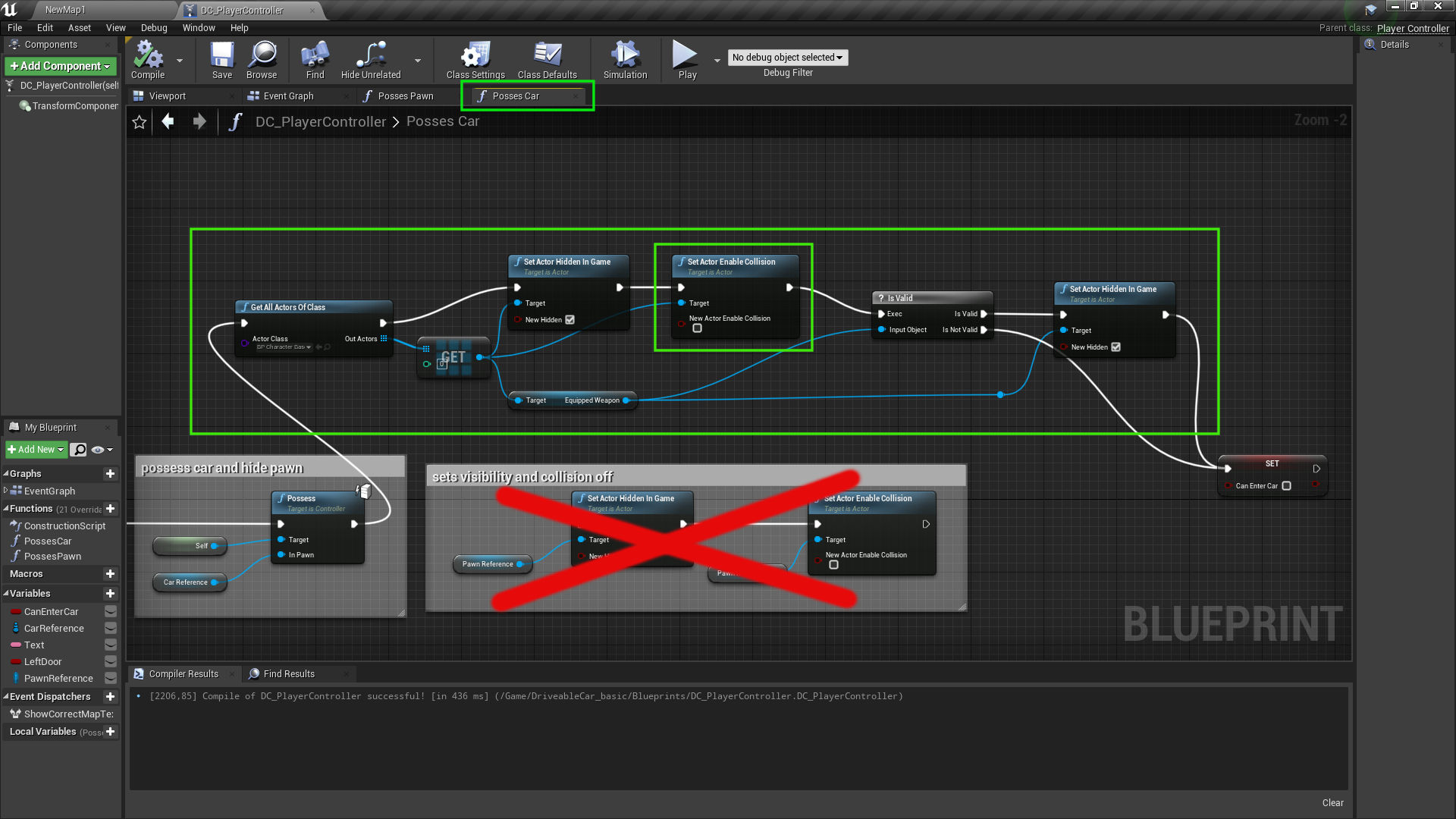Click the favorite star icon in graph header
The image size is (1456, 819).
pos(140,122)
